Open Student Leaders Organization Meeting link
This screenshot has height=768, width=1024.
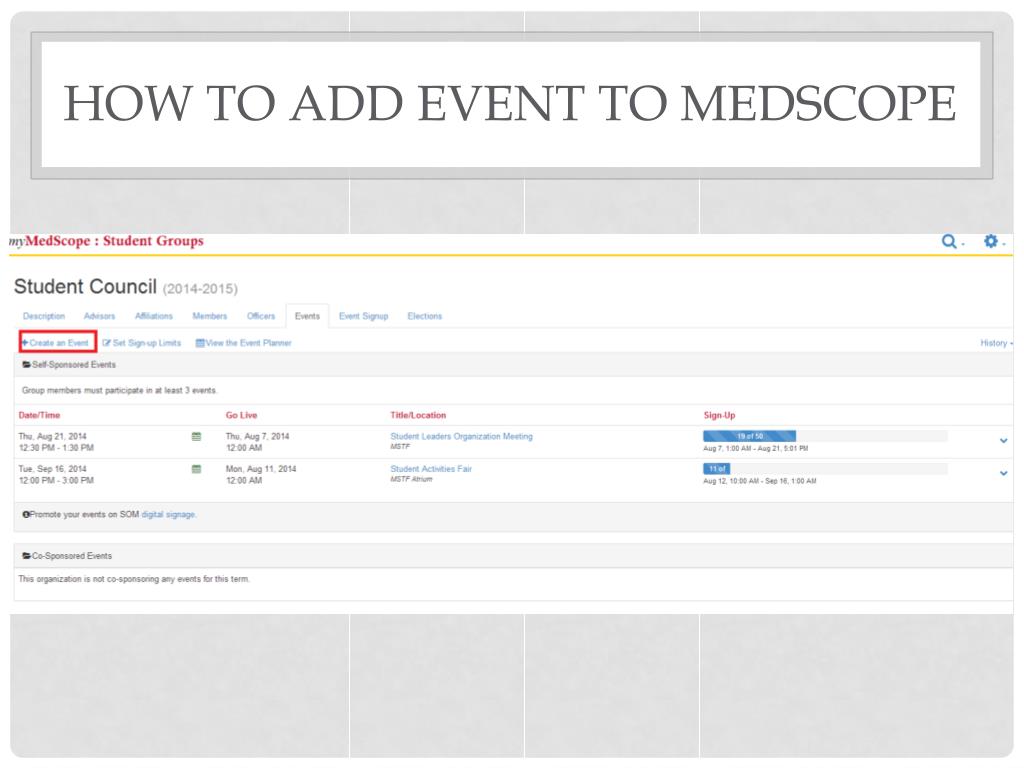[x=461, y=436]
